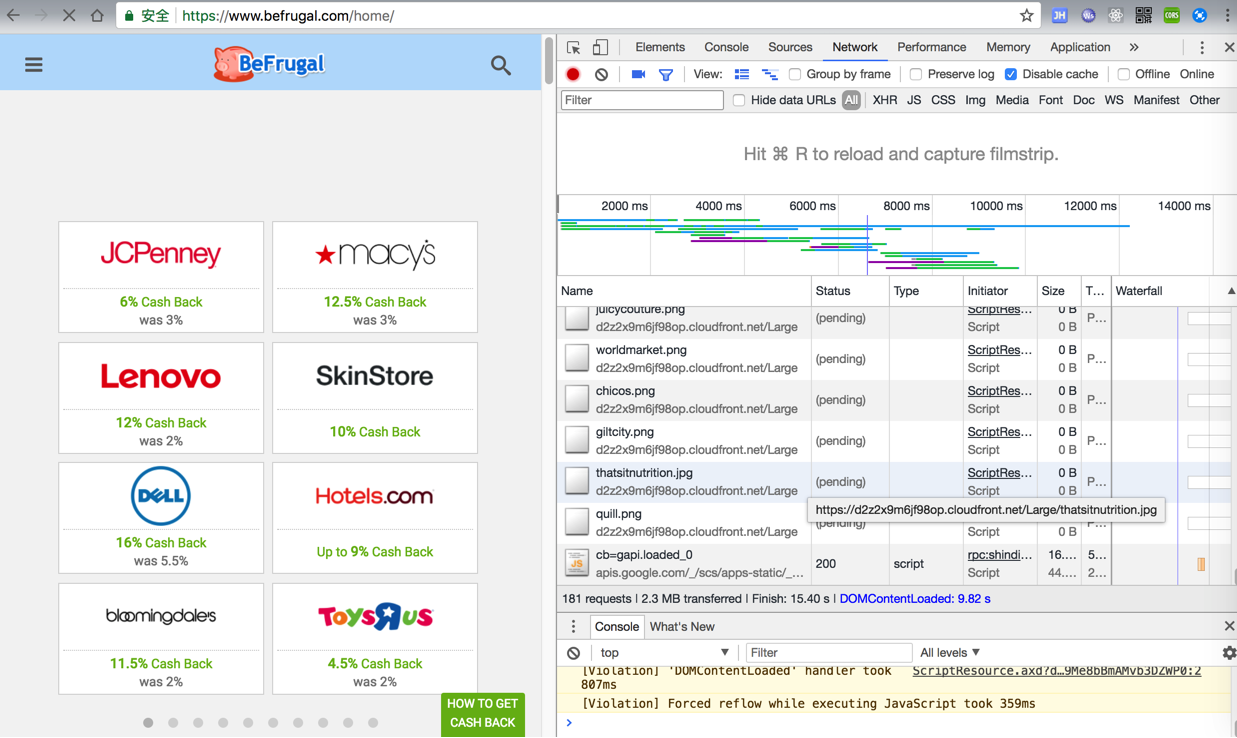
Task: Click the timeline overview at 8000 ms
Action: 906,206
